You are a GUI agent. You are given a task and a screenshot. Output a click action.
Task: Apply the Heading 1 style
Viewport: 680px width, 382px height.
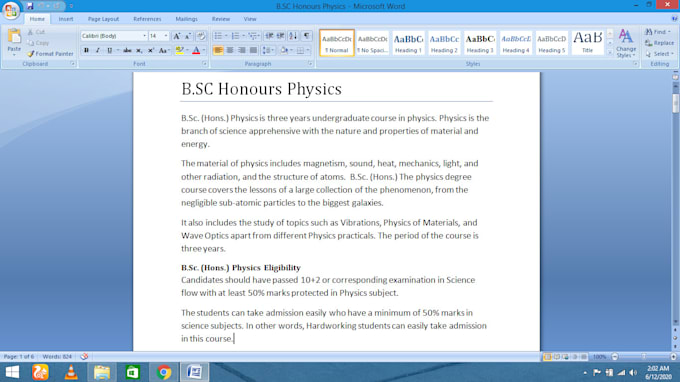click(x=408, y=42)
